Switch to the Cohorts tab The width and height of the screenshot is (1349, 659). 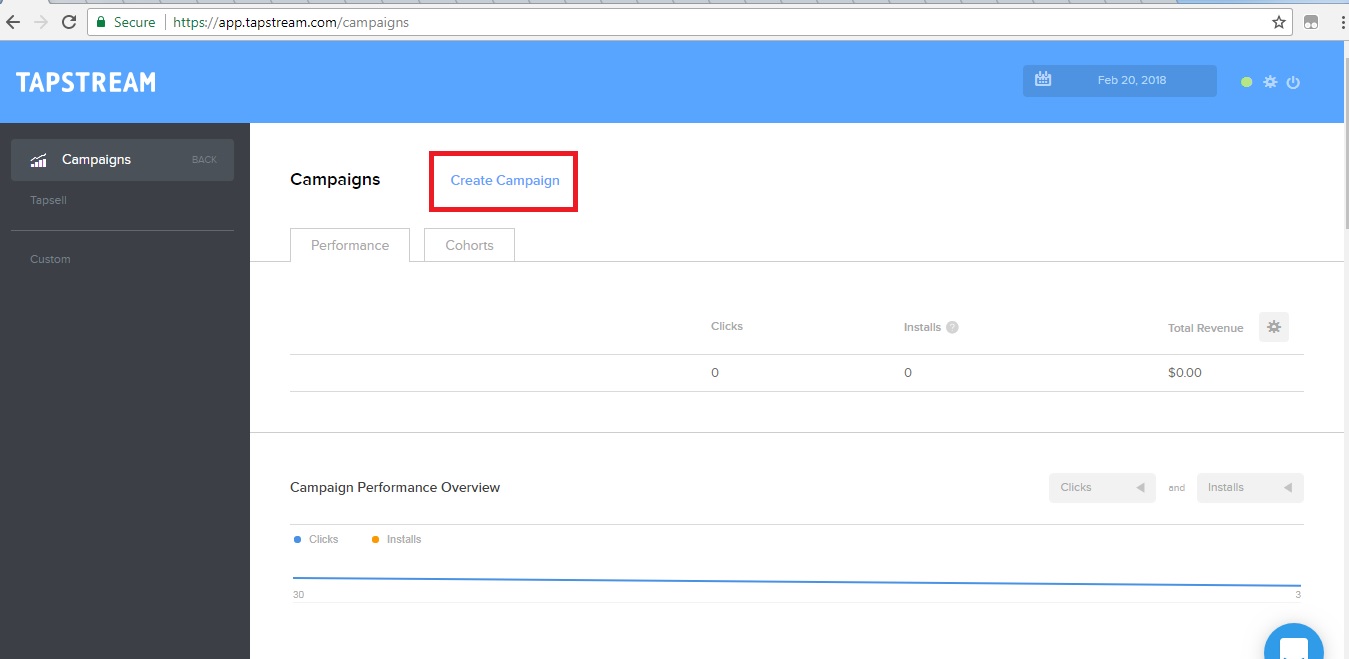pos(469,245)
